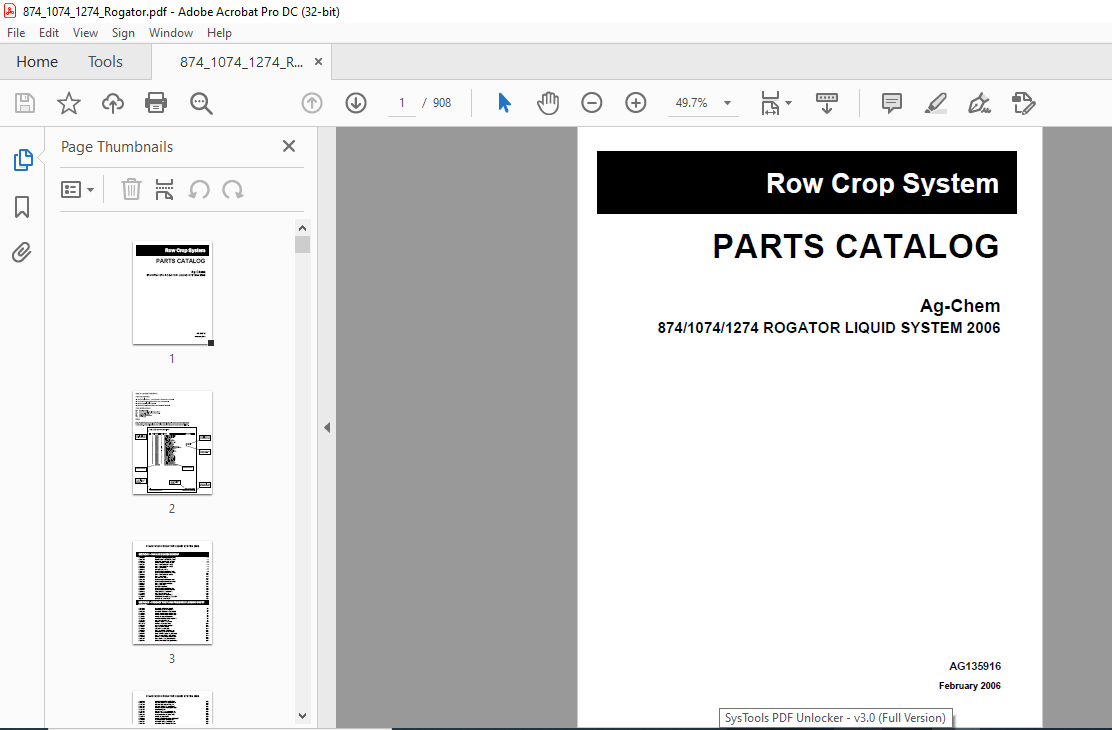Open thumbnails options dropdown

(x=77, y=189)
